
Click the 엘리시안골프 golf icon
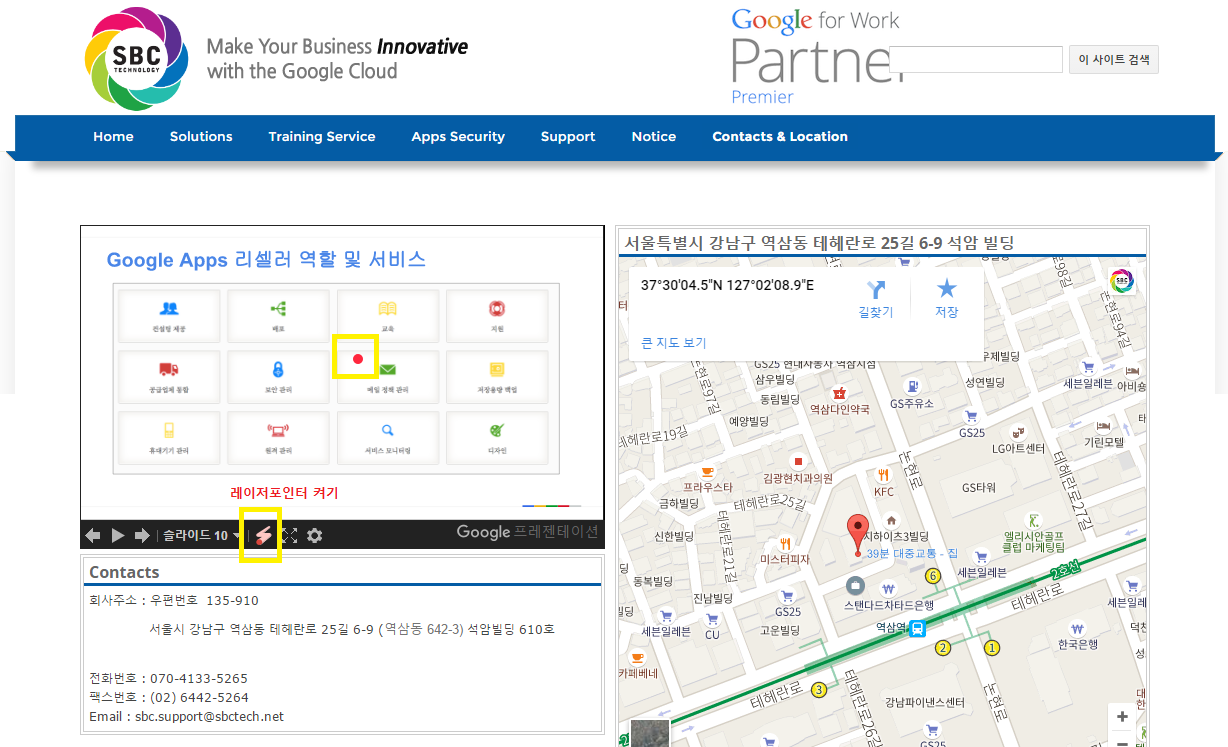(1034, 520)
